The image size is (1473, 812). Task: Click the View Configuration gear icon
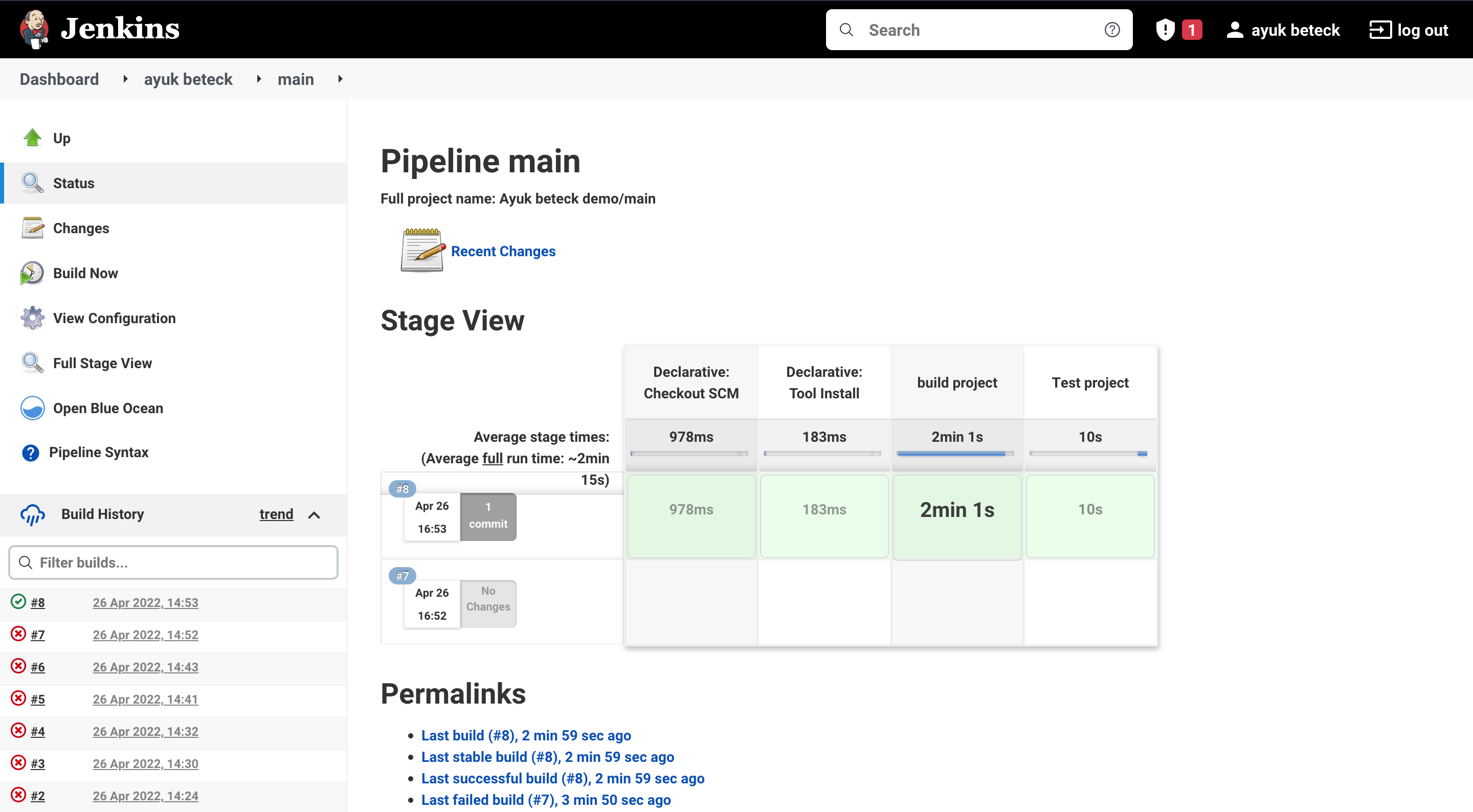coord(32,318)
